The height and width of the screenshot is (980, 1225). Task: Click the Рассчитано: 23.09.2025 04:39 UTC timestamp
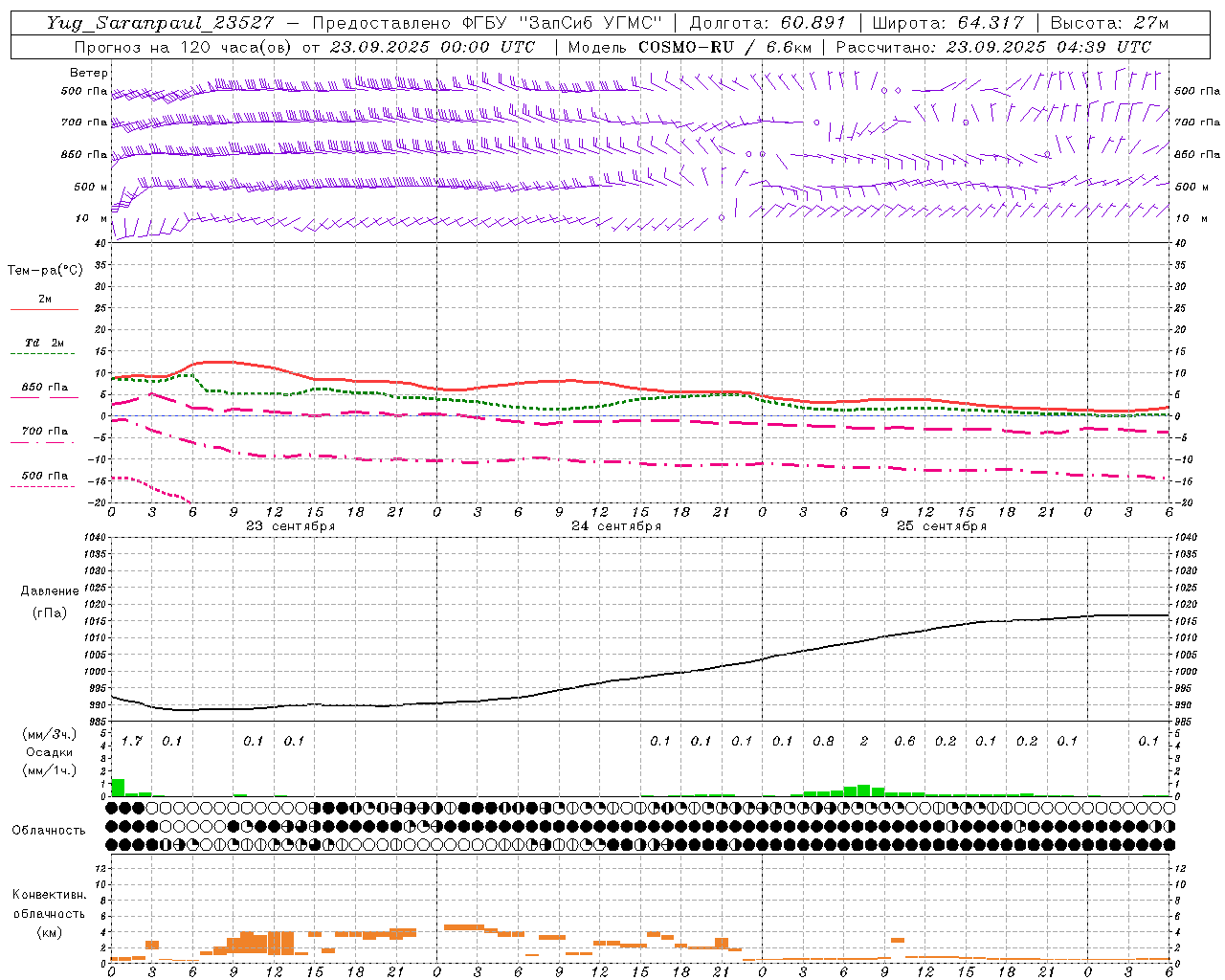tap(993, 47)
